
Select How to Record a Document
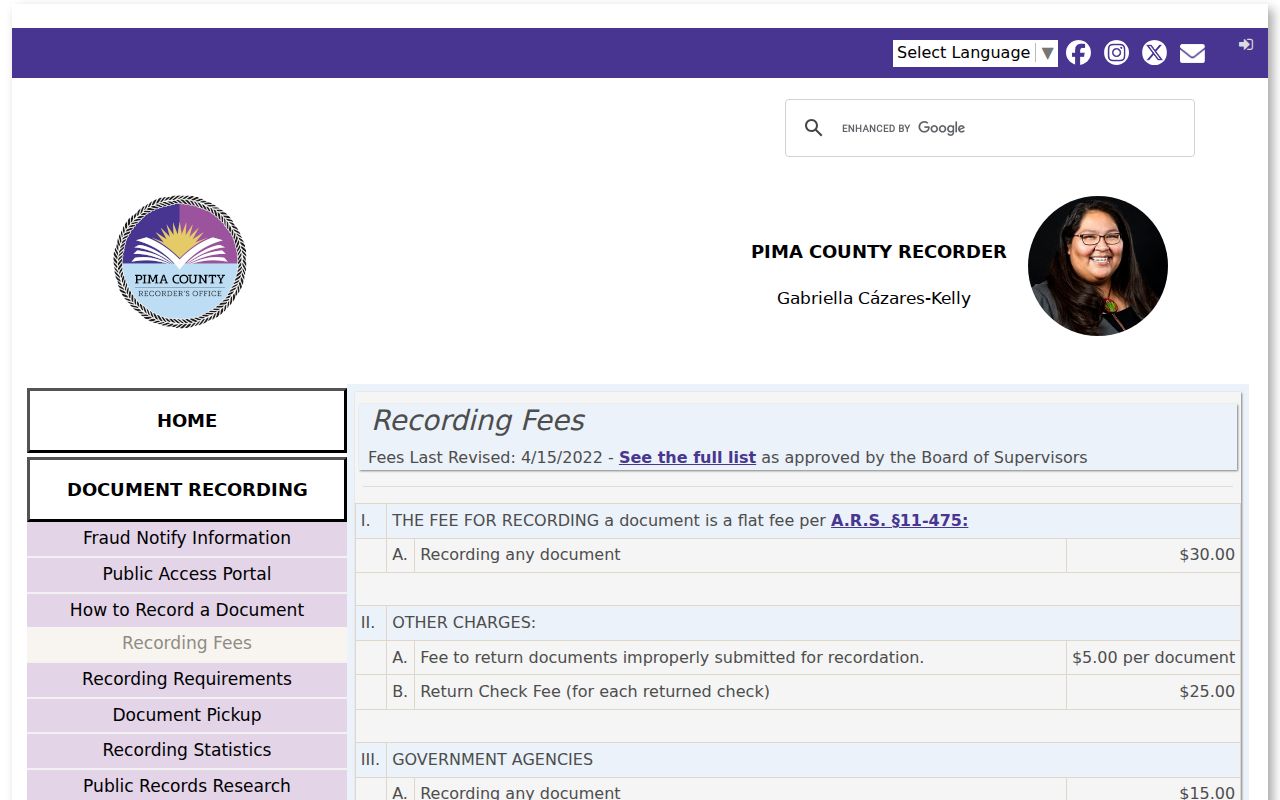[187, 610]
